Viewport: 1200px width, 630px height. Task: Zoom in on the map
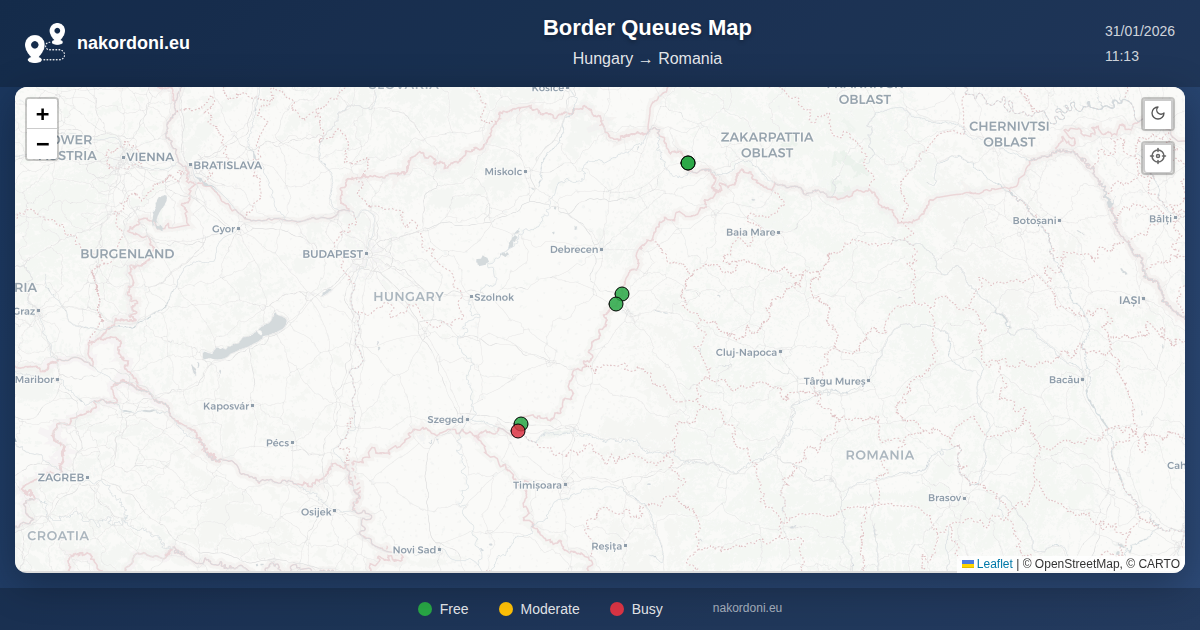[x=42, y=114]
